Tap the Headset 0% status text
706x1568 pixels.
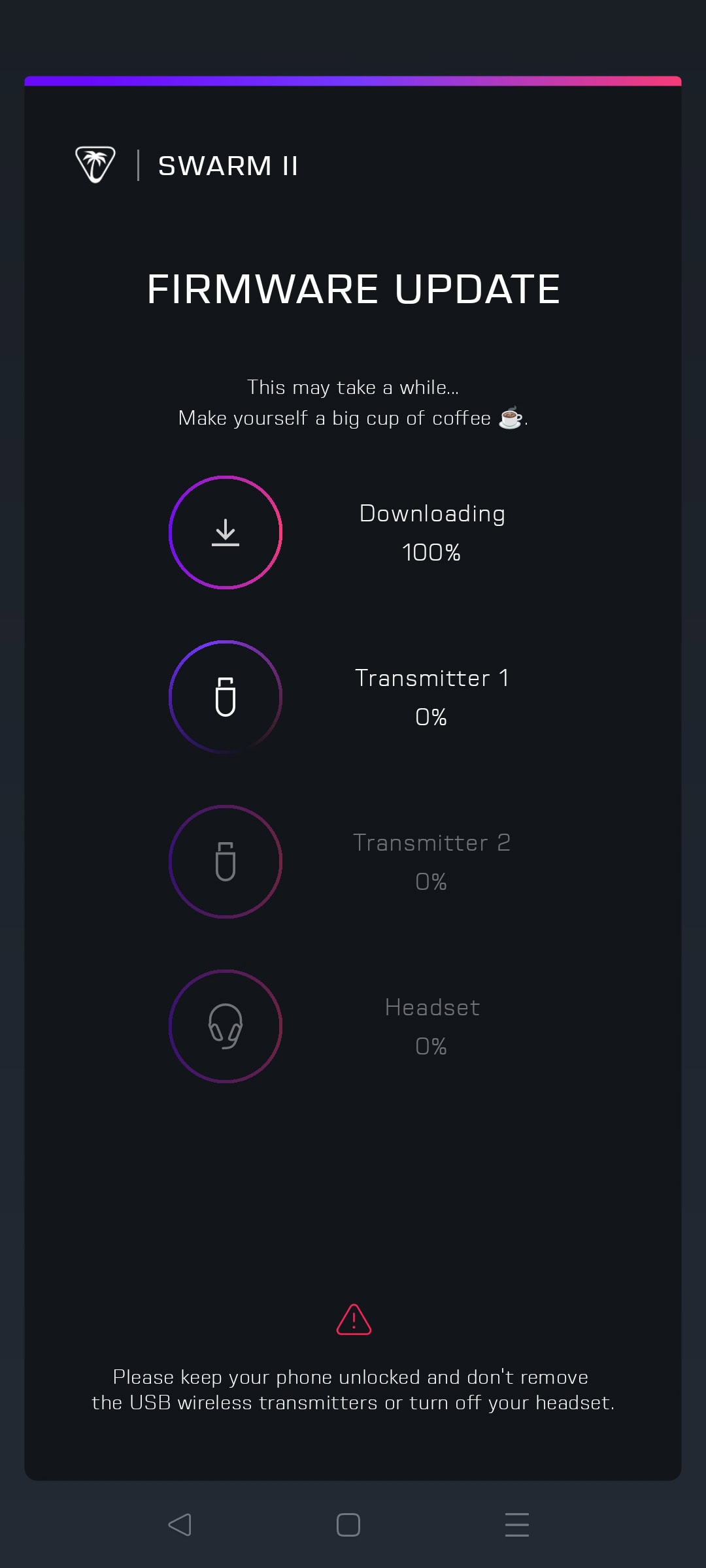pos(431,1026)
